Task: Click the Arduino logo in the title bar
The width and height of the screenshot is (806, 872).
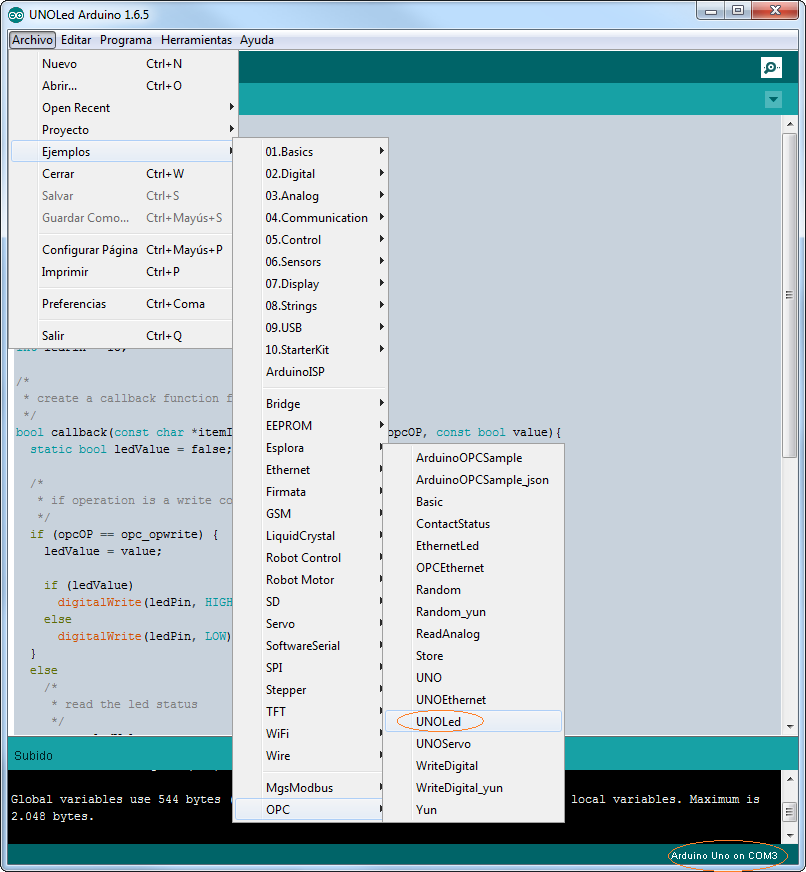Action: point(16,15)
